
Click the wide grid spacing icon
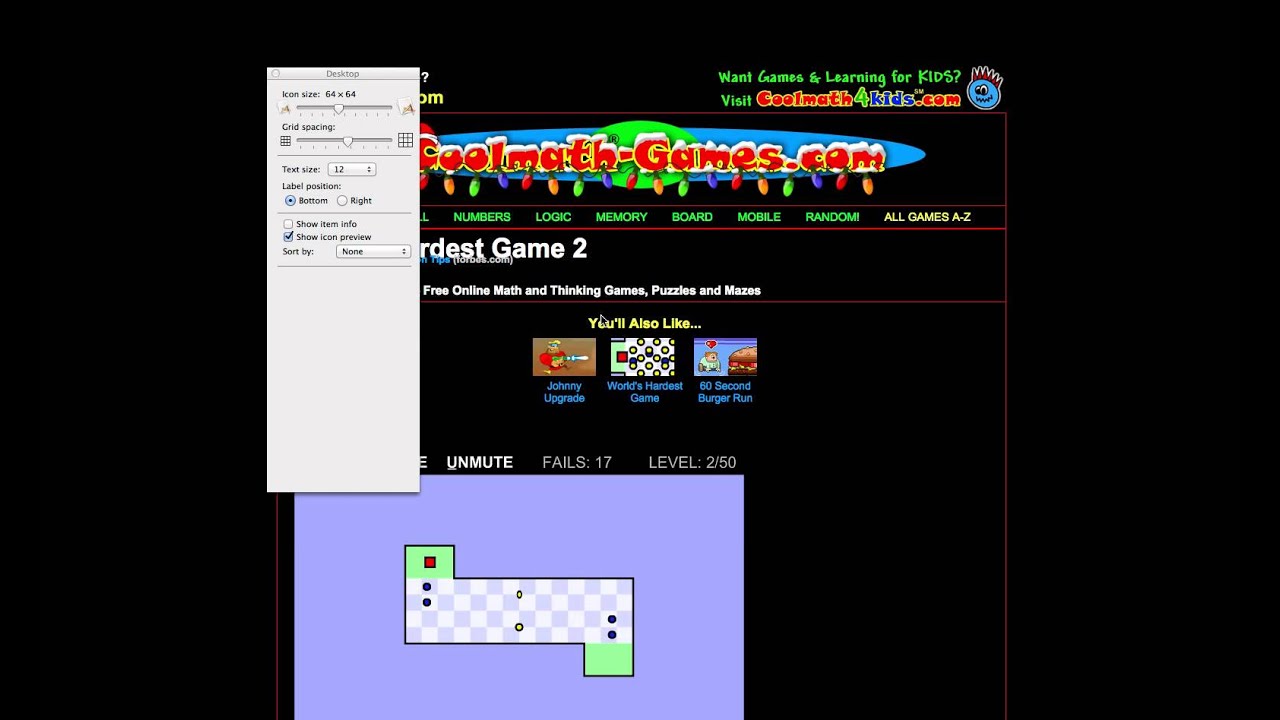coord(405,141)
